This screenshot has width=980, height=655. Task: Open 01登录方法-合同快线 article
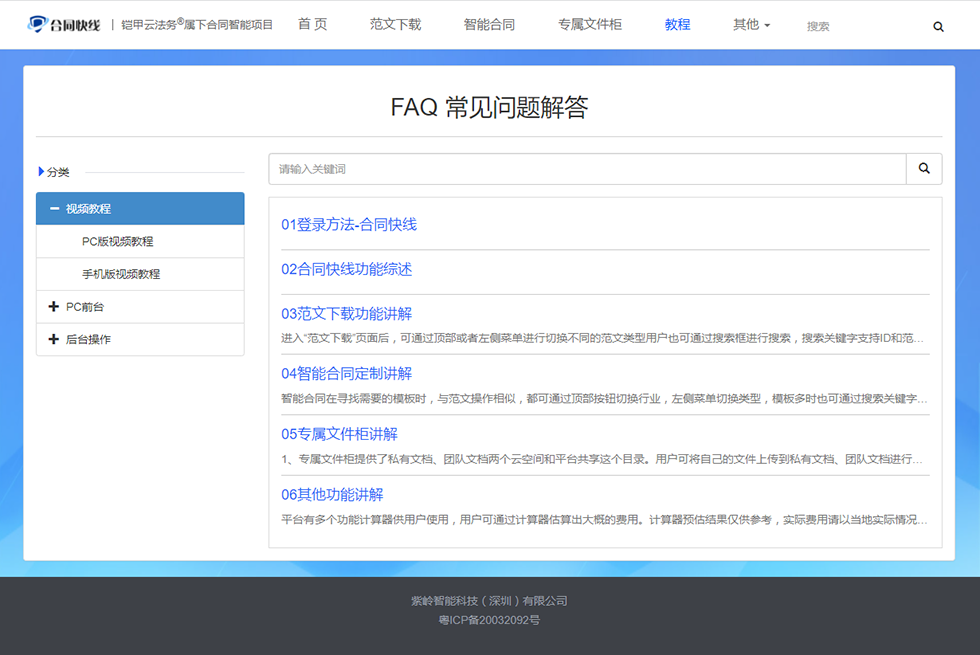click(x=349, y=224)
